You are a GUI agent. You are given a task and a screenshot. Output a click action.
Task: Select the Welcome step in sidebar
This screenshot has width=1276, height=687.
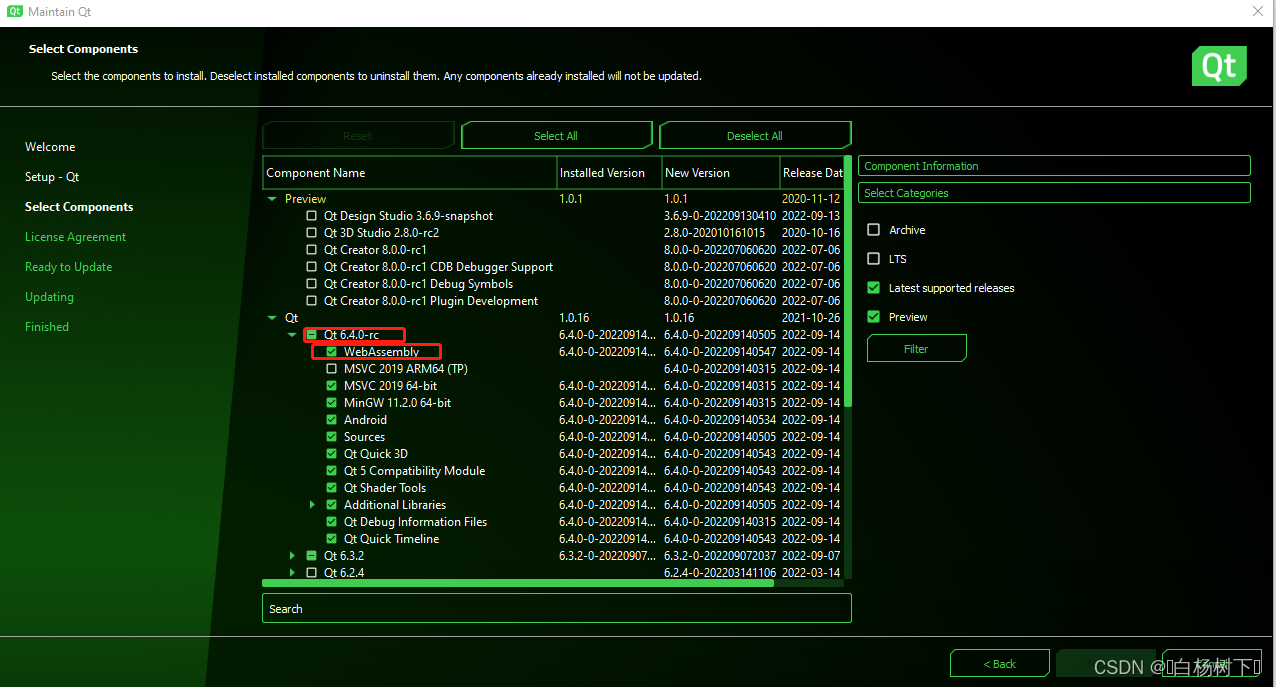(50, 147)
